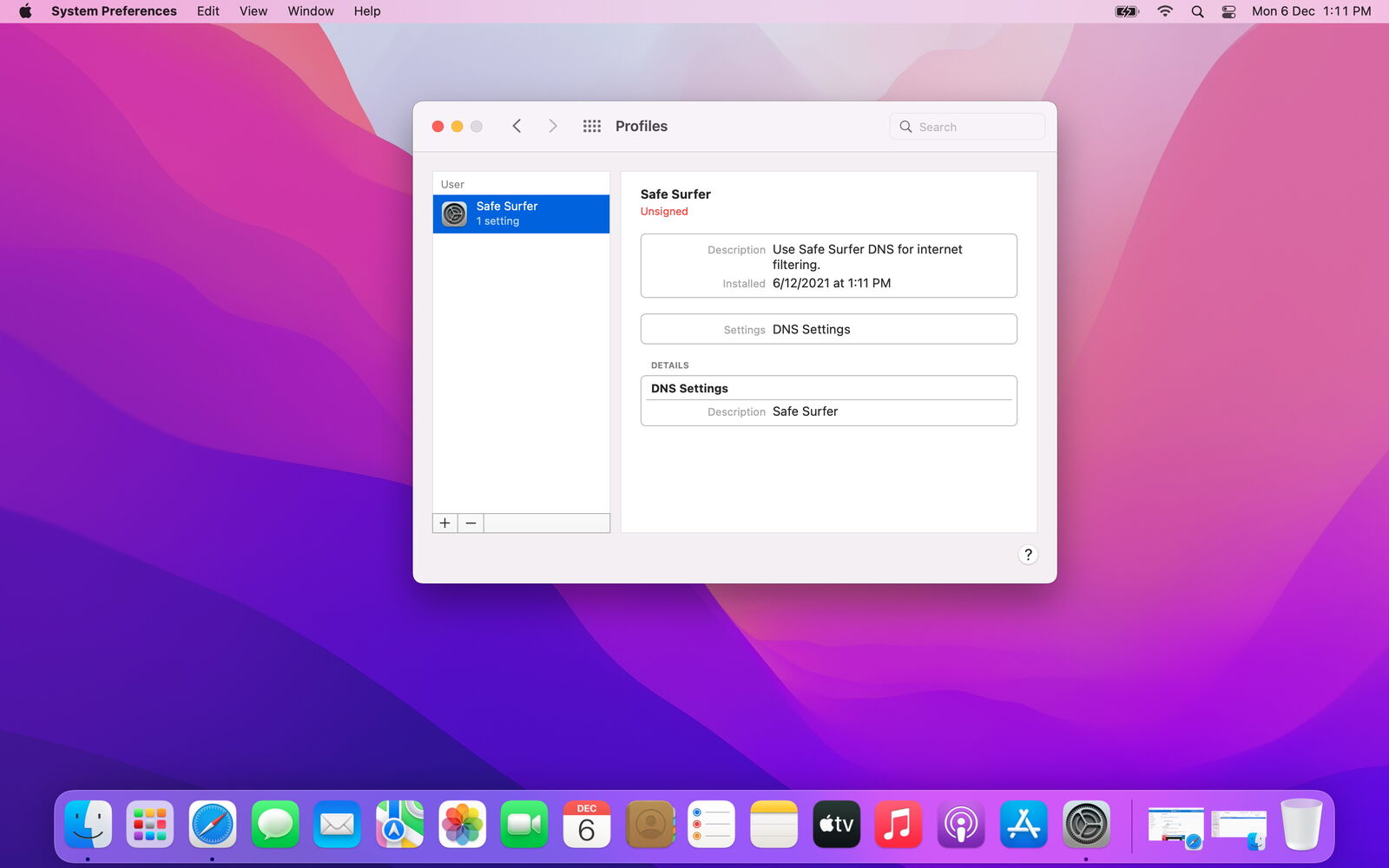This screenshot has height=868, width=1389.
Task: Open the minimized Safari window thumbnail in Dock
Action: point(1175,826)
